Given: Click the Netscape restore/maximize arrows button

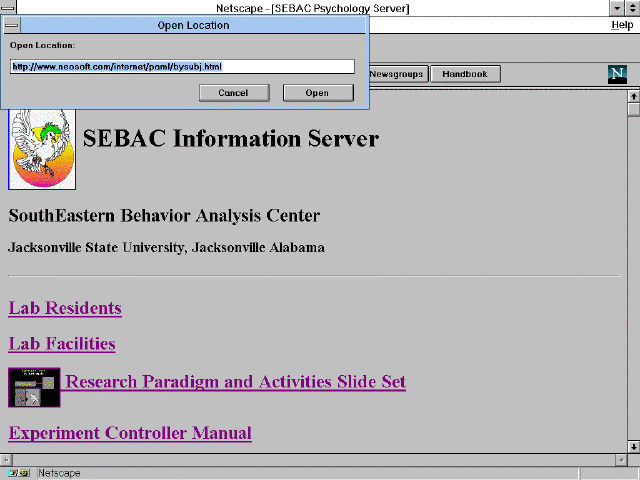Looking at the screenshot, I should (632, 8).
